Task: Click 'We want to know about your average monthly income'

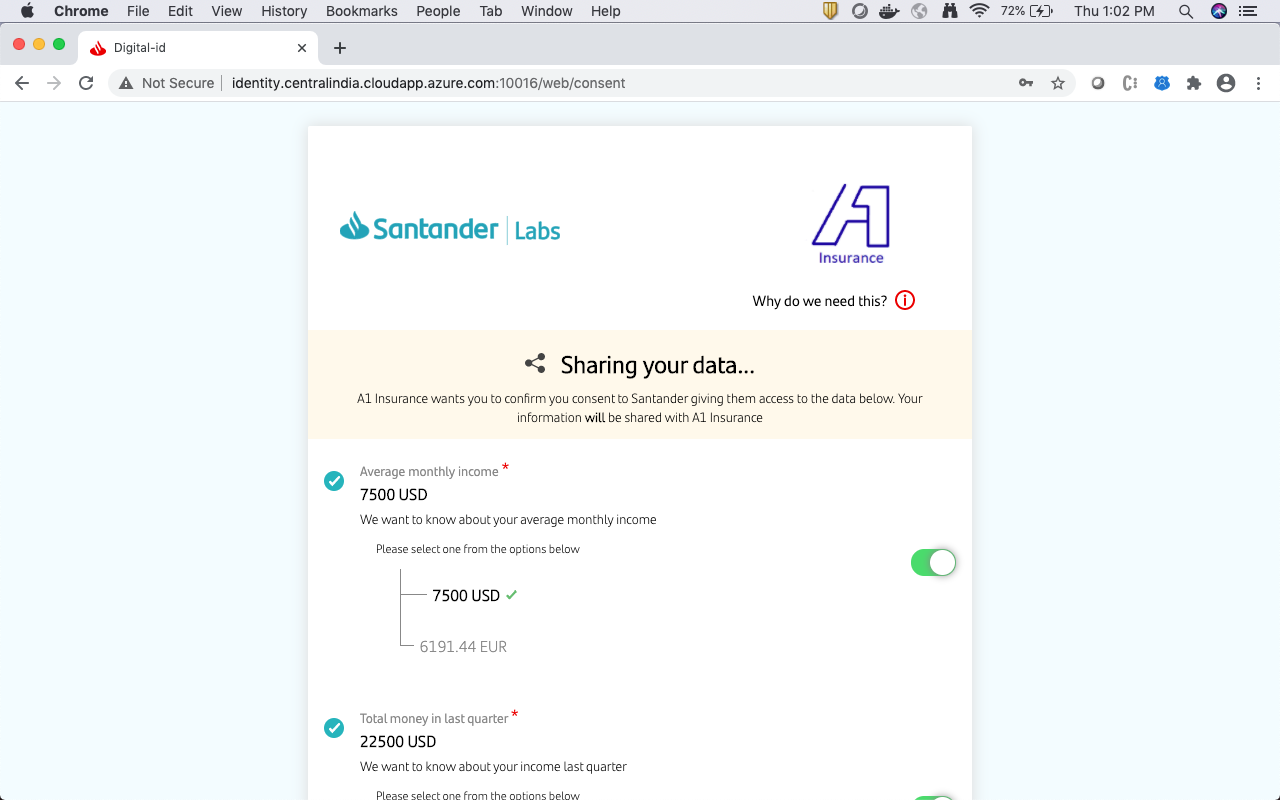Action: (508, 520)
